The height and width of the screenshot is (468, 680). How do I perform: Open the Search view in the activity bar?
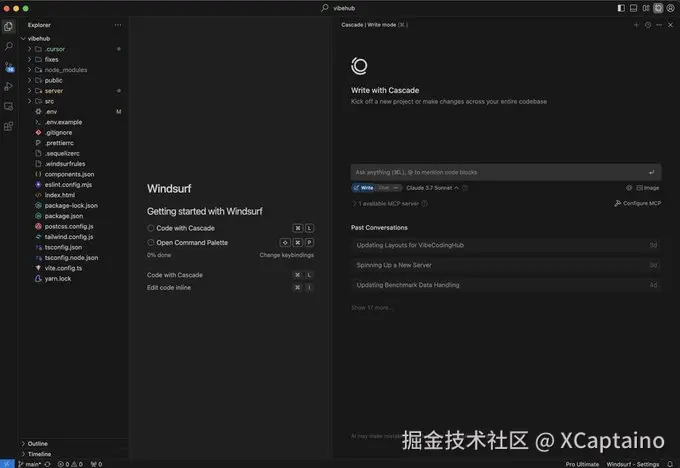click(8, 46)
